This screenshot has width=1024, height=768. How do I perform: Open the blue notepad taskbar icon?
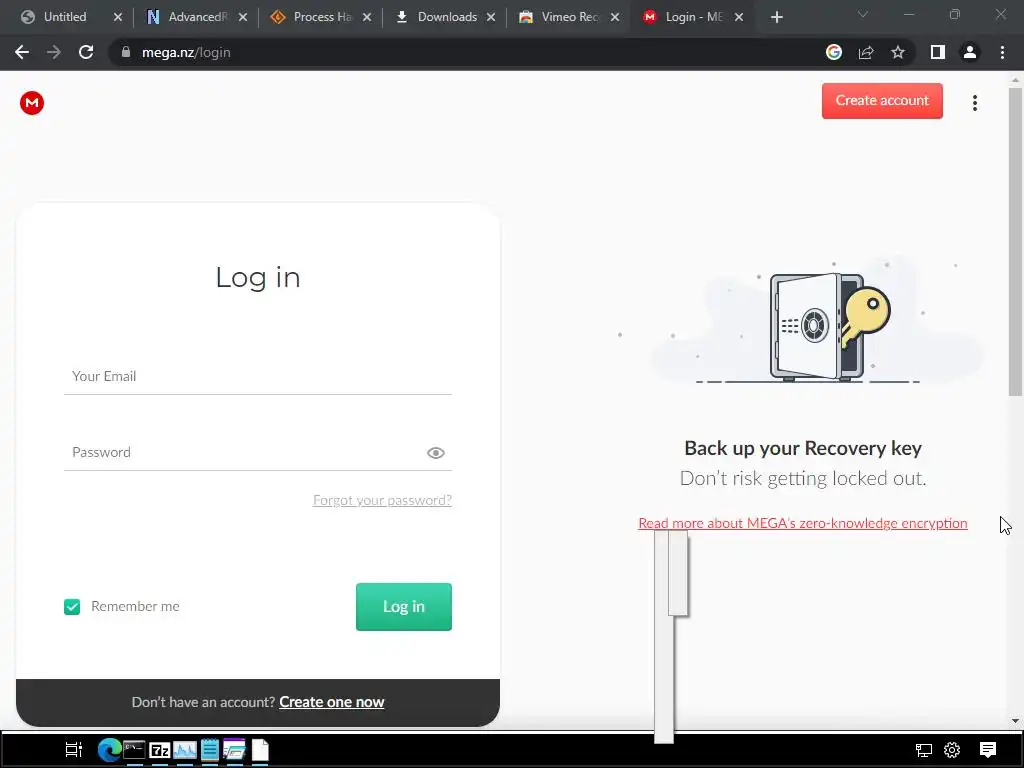coord(210,750)
